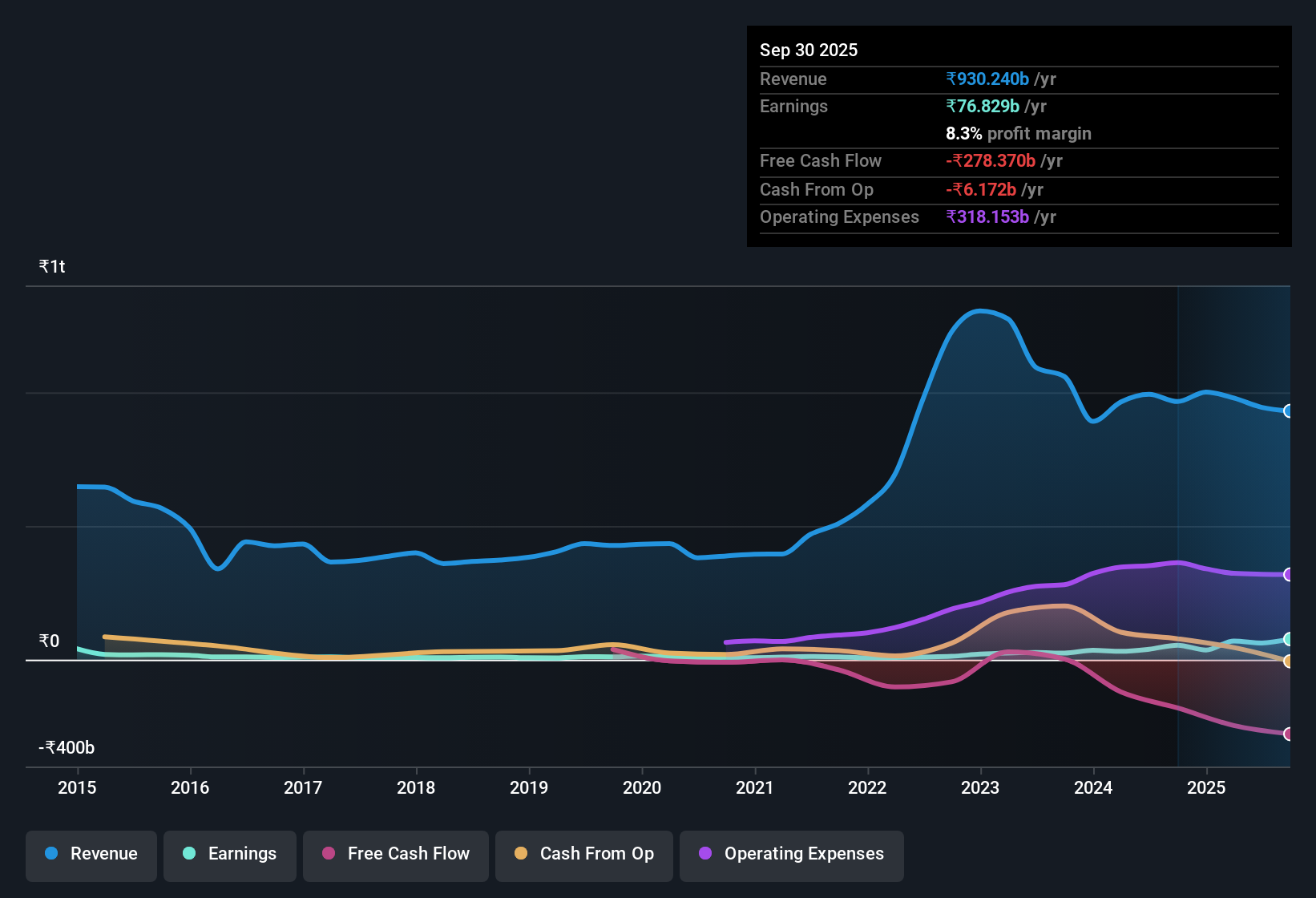Toggle visibility of the Revenue series
This screenshot has height=898, width=1316.
tap(91, 854)
